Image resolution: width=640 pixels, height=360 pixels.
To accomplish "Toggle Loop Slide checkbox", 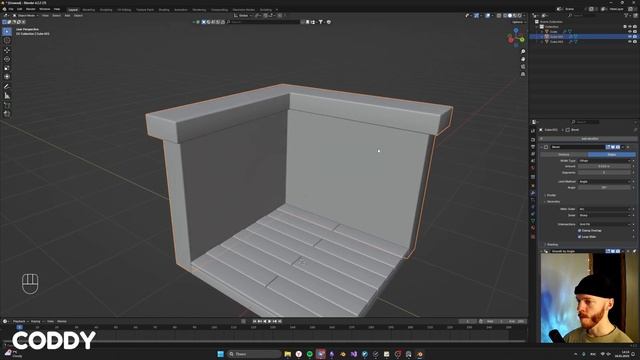I will [580, 237].
